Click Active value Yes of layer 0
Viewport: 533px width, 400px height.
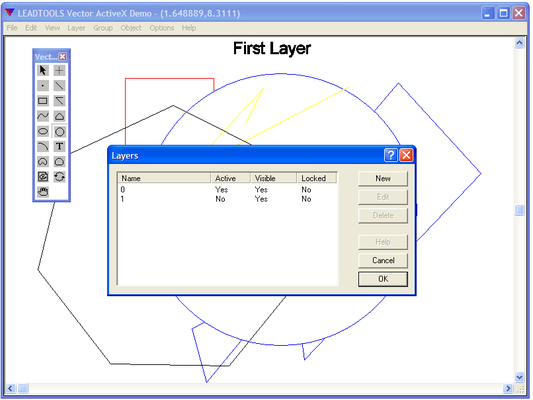221,190
